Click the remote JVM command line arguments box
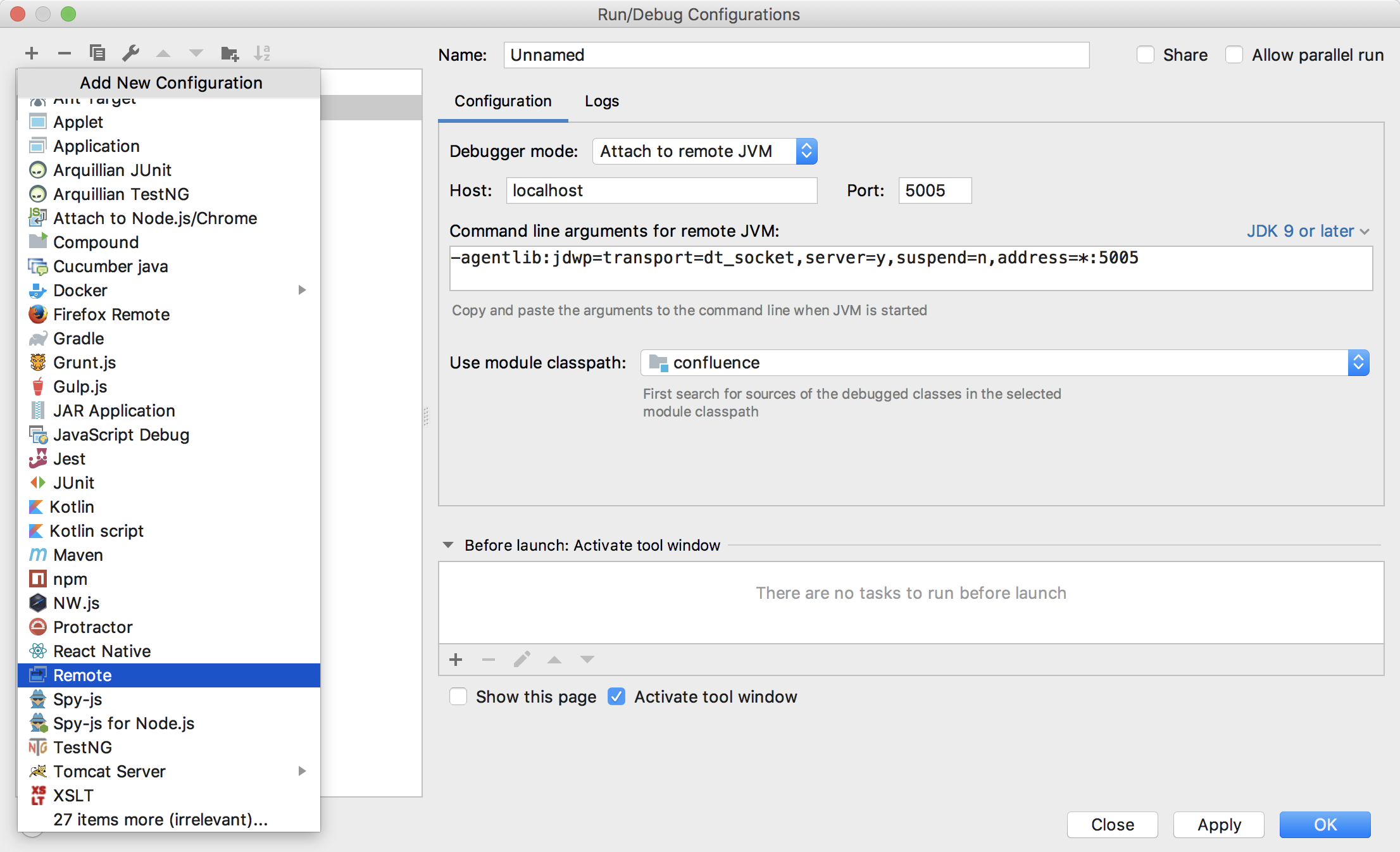 911,268
